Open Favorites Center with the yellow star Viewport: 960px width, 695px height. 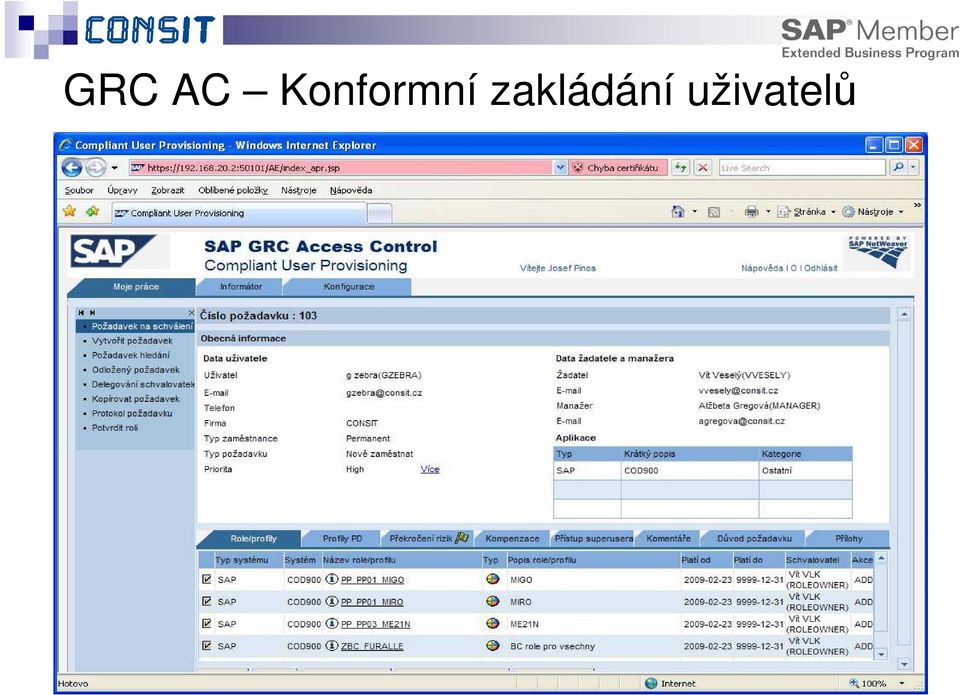(70, 211)
